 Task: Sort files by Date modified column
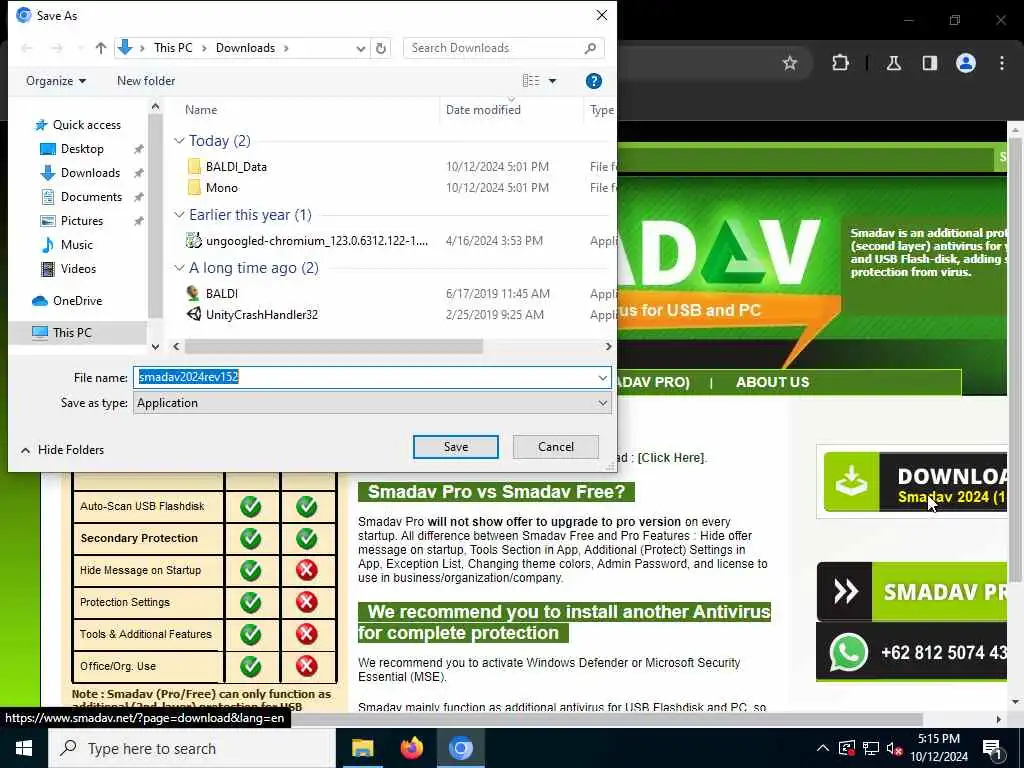(x=483, y=110)
